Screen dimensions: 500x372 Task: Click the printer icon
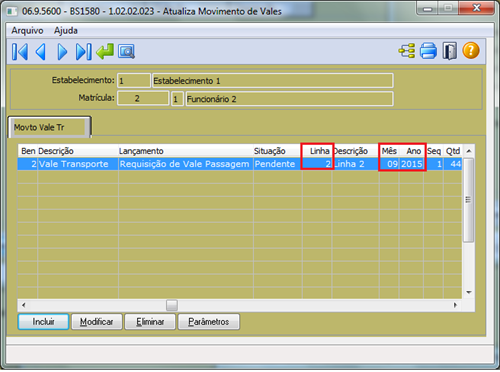tap(428, 51)
